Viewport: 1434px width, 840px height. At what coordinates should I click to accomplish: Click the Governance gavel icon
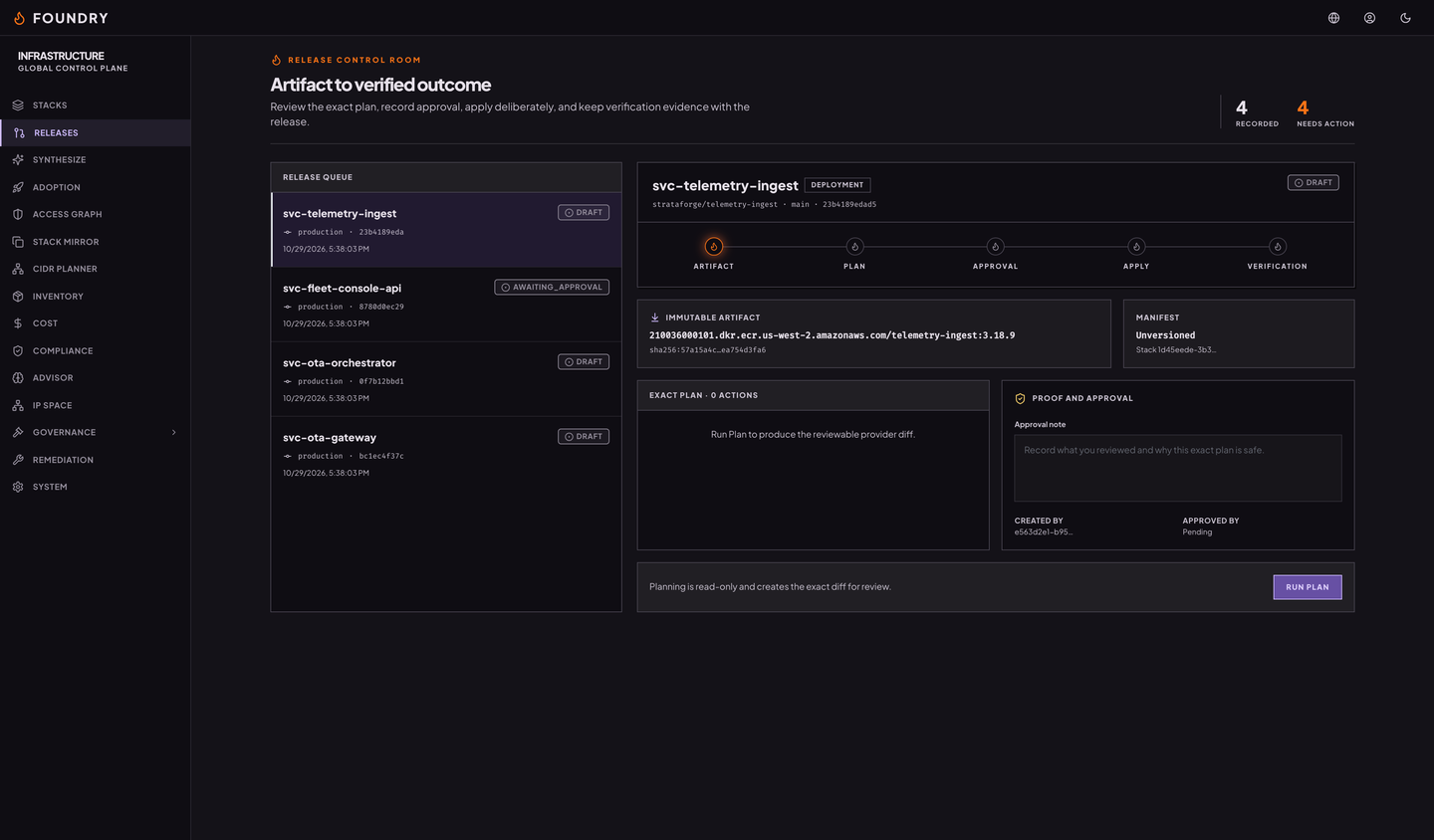tap(18, 433)
